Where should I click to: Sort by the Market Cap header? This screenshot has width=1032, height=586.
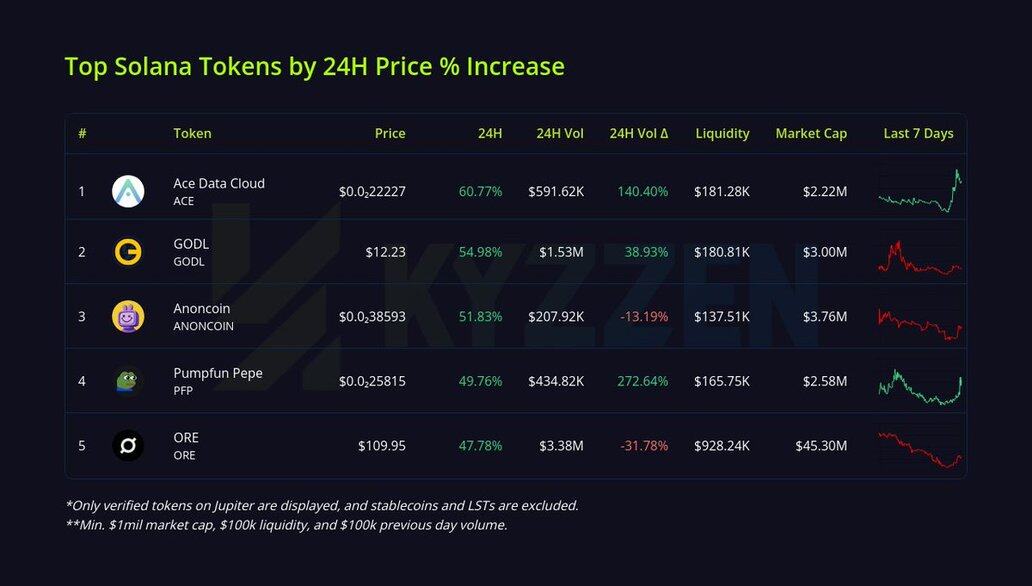coord(811,133)
